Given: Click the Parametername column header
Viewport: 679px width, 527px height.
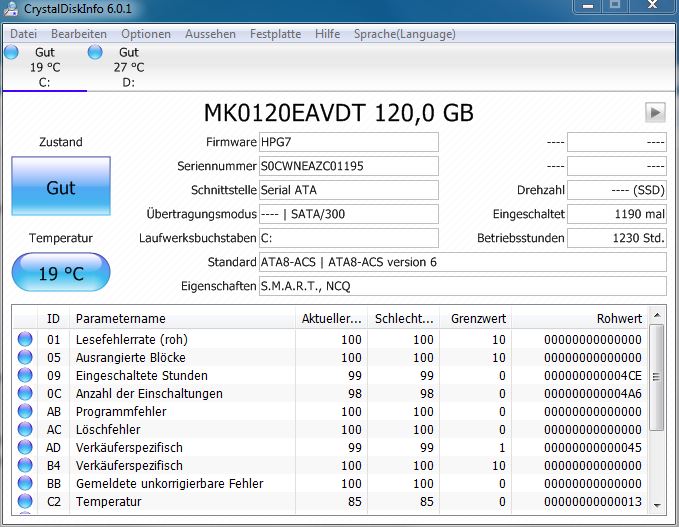Looking at the screenshot, I should pyautogui.click(x=182, y=319).
